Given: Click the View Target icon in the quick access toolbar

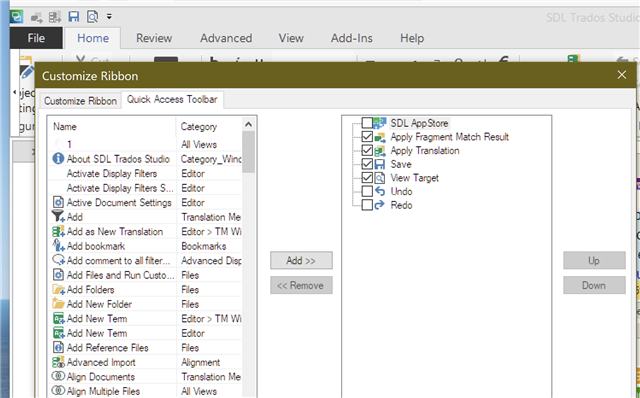Looking at the screenshot, I should click(x=93, y=17).
